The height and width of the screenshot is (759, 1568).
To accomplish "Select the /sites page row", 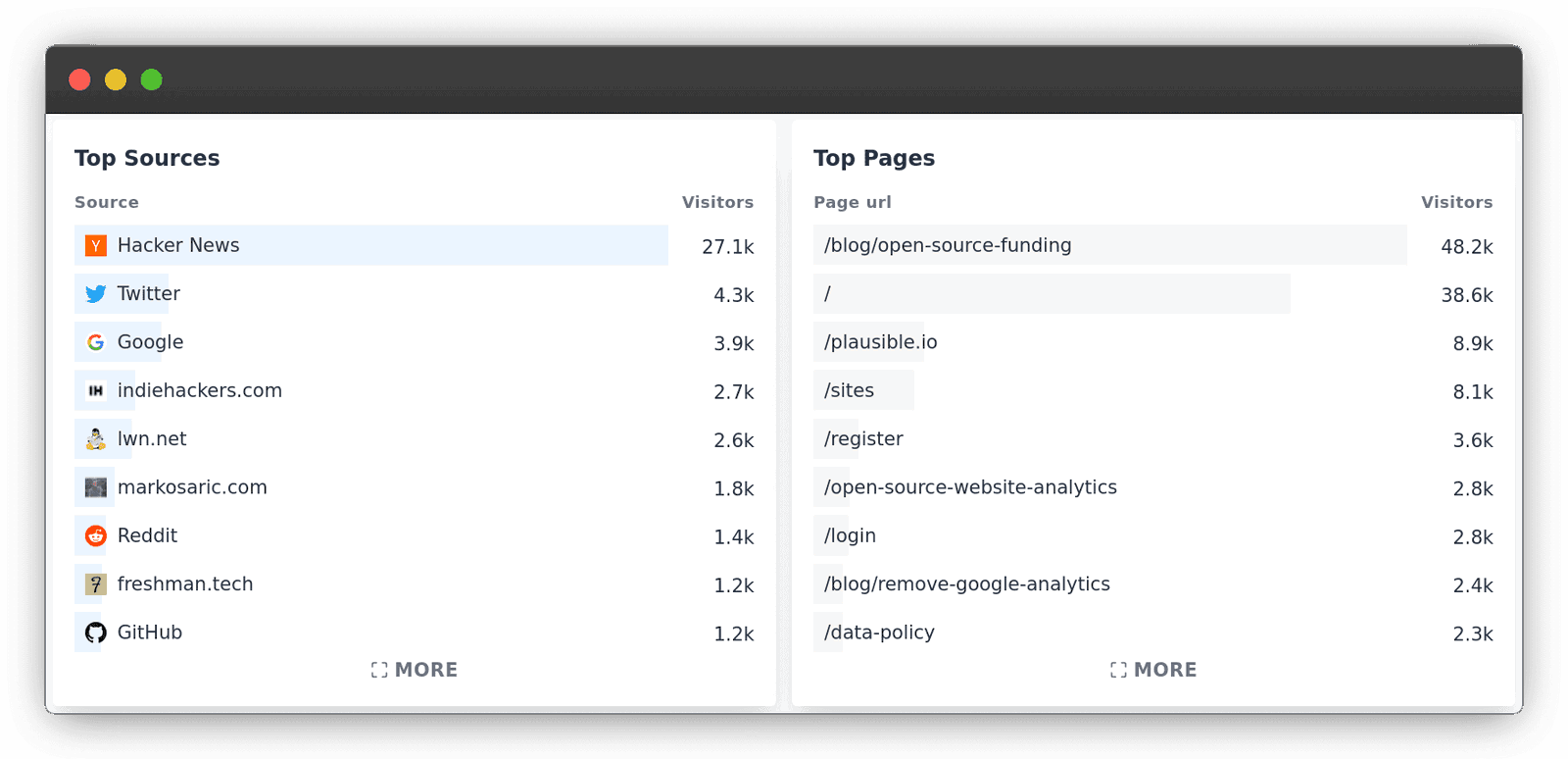I will (849, 390).
